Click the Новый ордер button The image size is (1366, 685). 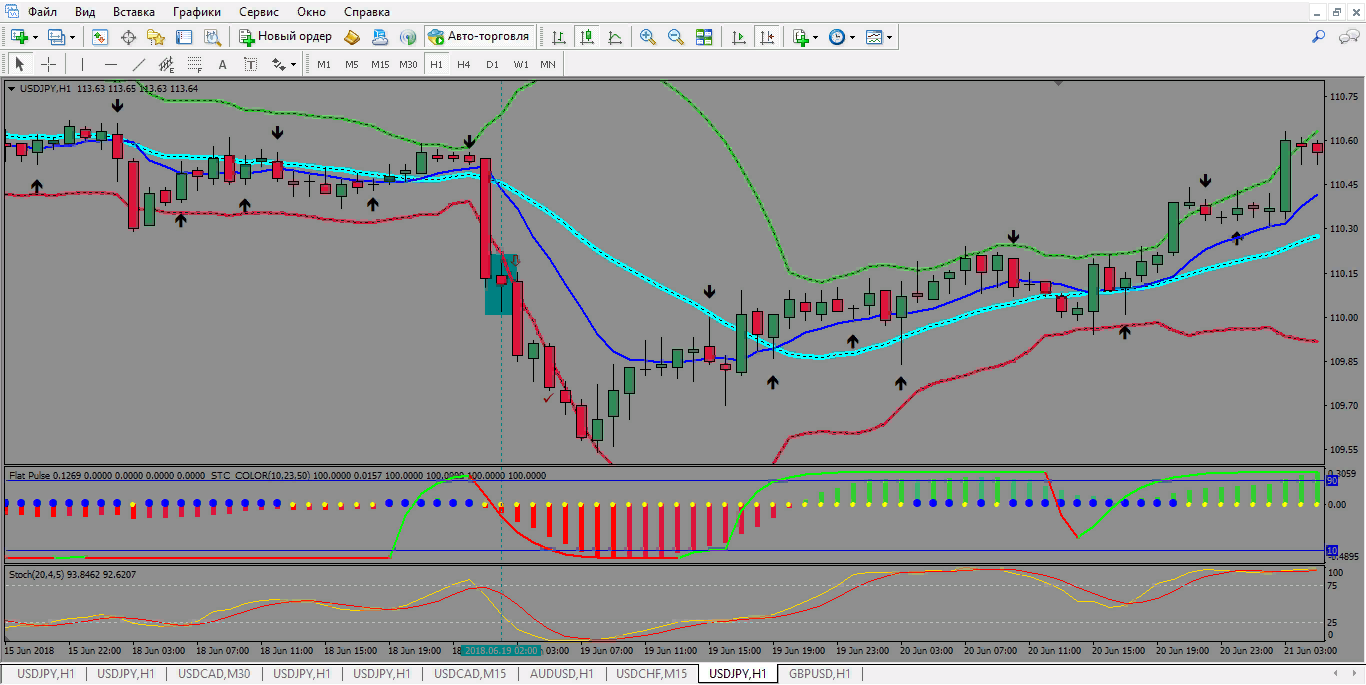[286, 37]
